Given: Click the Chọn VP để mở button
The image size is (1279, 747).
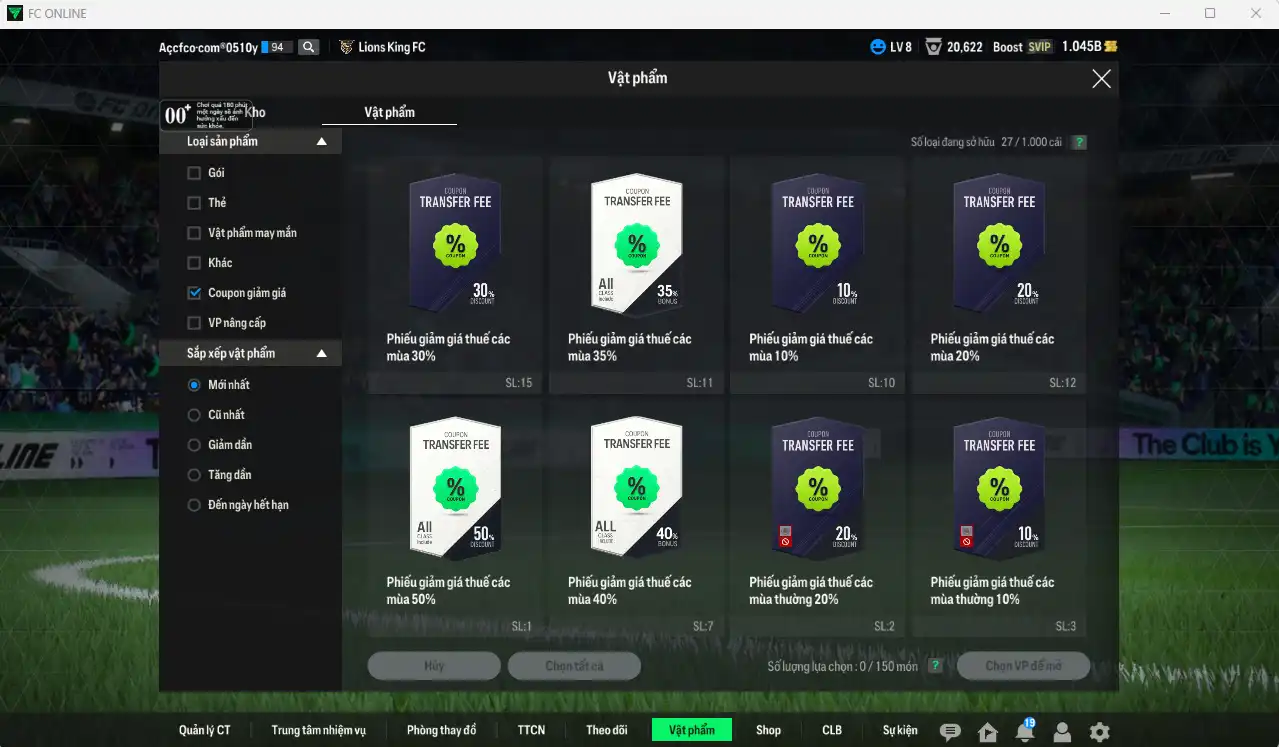Looking at the screenshot, I should click(x=1023, y=666).
